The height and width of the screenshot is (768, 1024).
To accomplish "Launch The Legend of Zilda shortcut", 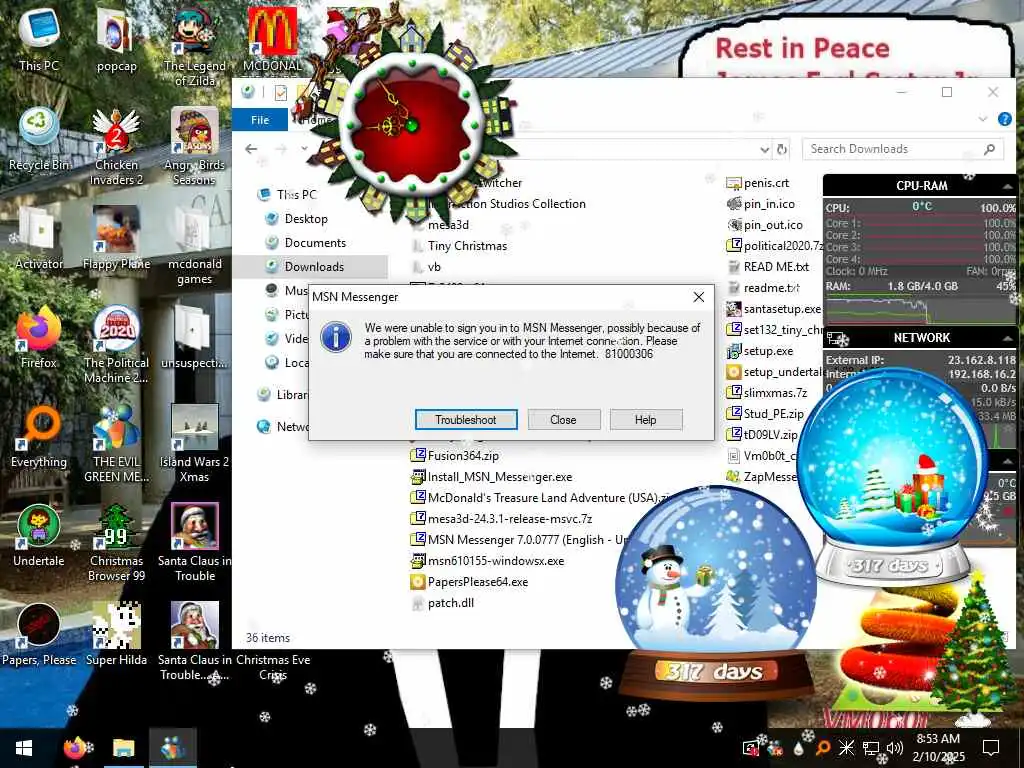I will [x=194, y=47].
